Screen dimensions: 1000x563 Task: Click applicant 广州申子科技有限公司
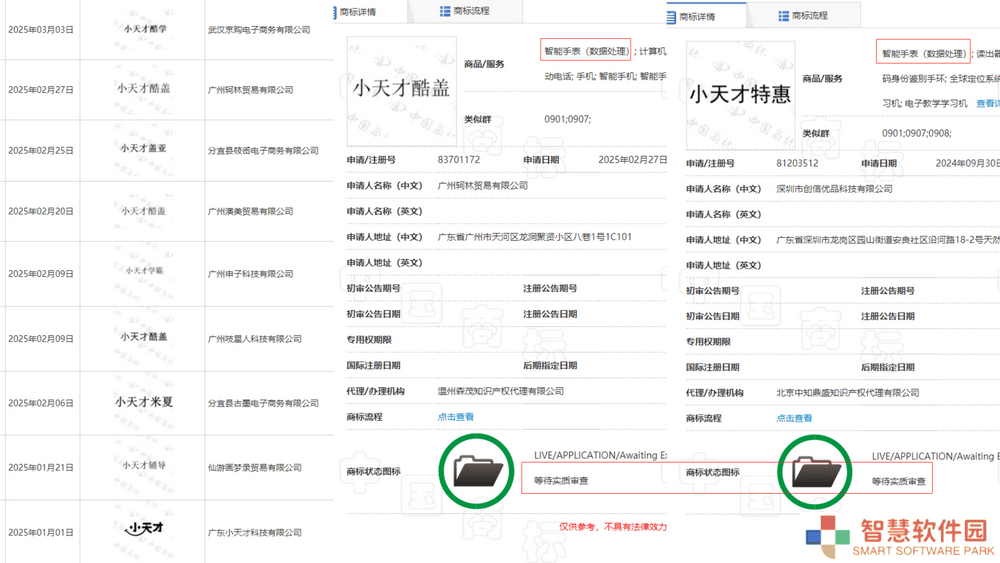click(251, 274)
